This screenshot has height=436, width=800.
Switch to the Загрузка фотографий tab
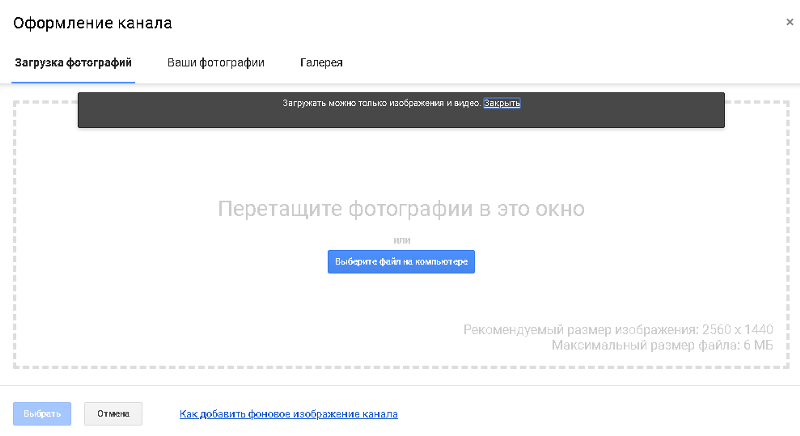tap(73, 63)
